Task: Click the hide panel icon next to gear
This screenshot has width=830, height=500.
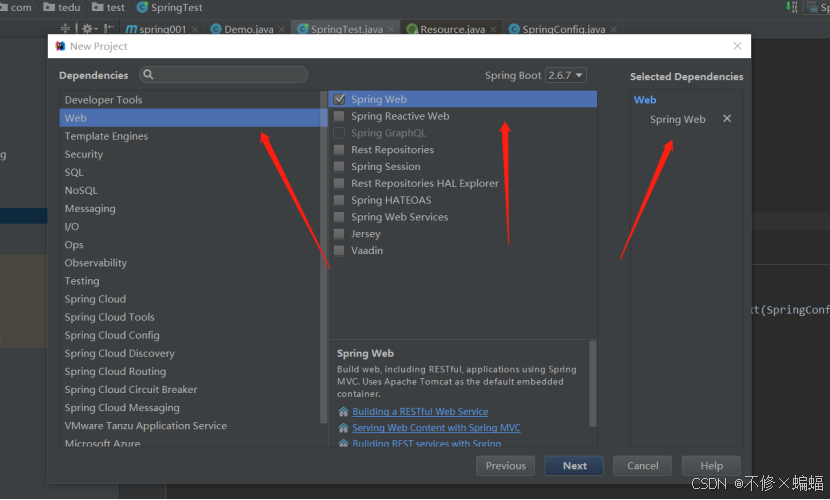Action: [109, 29]
